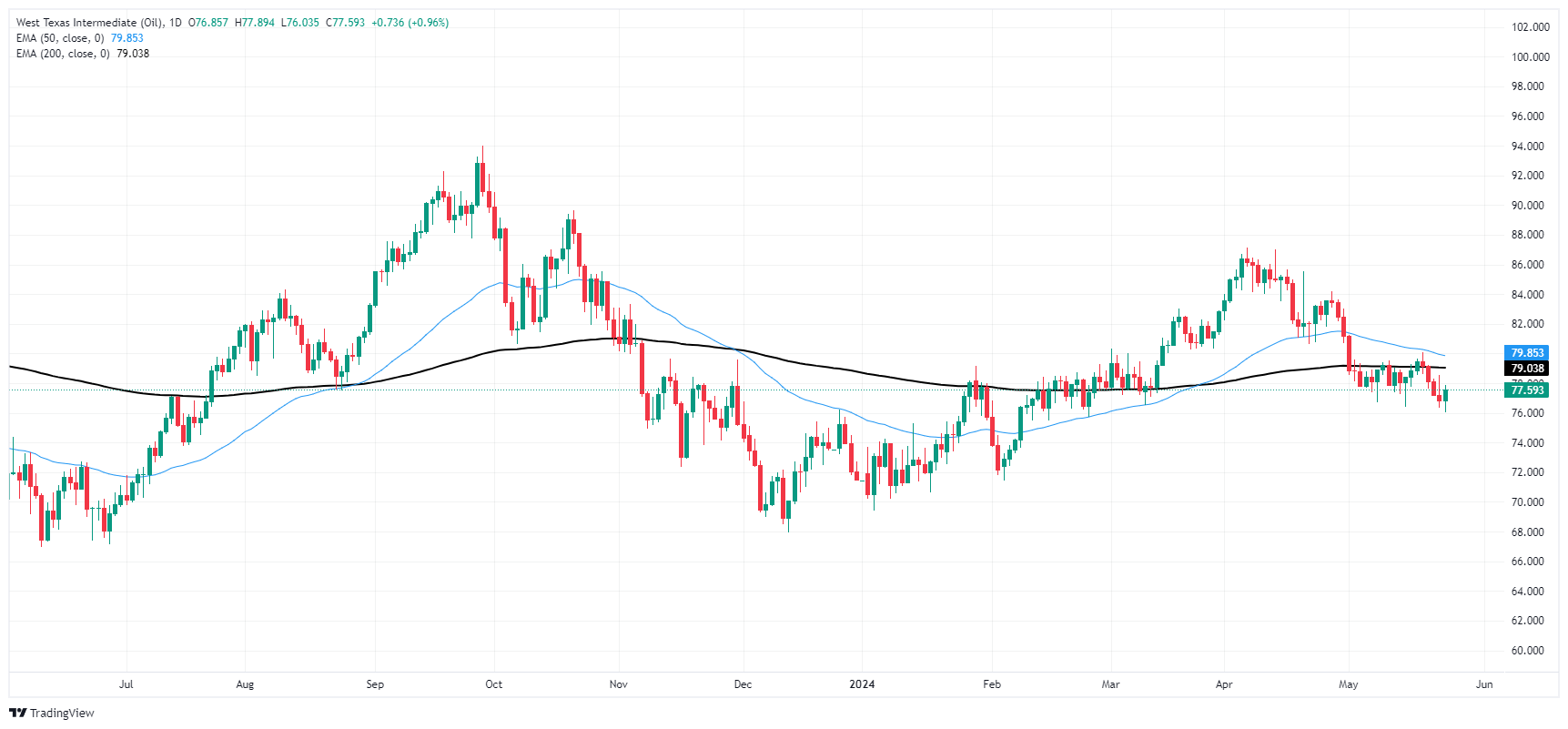Click the Oct label on the time axis
The height and width of the screenshot is (729, 1568).
point(494,684)
